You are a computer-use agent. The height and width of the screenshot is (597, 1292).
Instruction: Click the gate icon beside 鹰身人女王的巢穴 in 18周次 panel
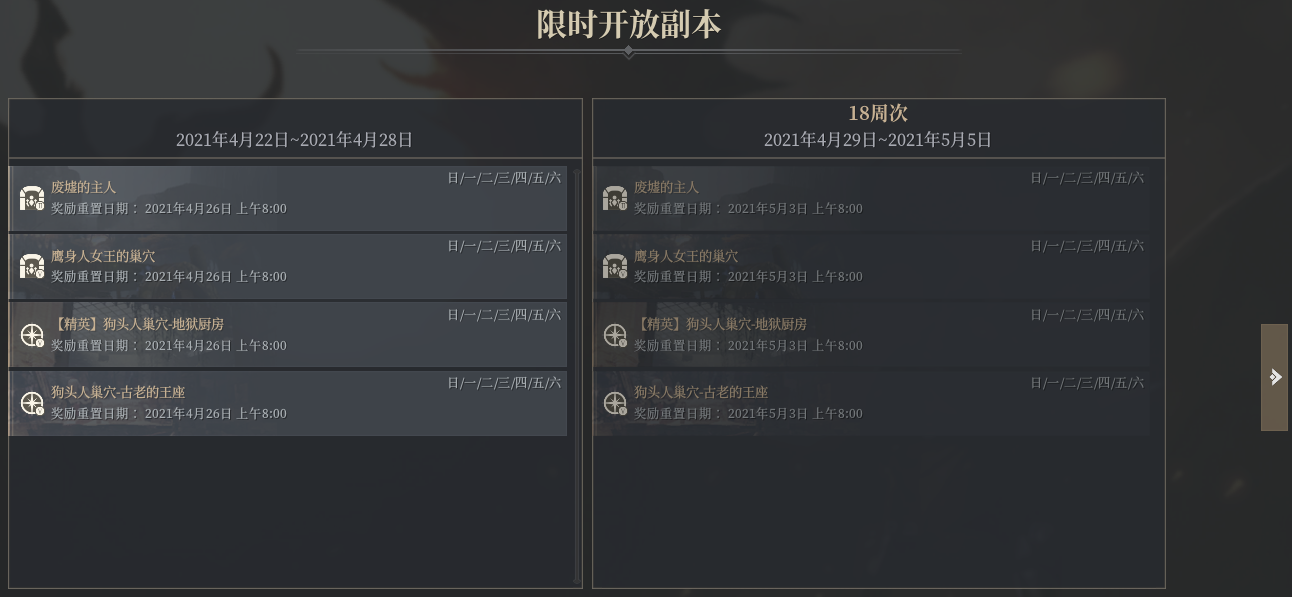pos(615,266)
